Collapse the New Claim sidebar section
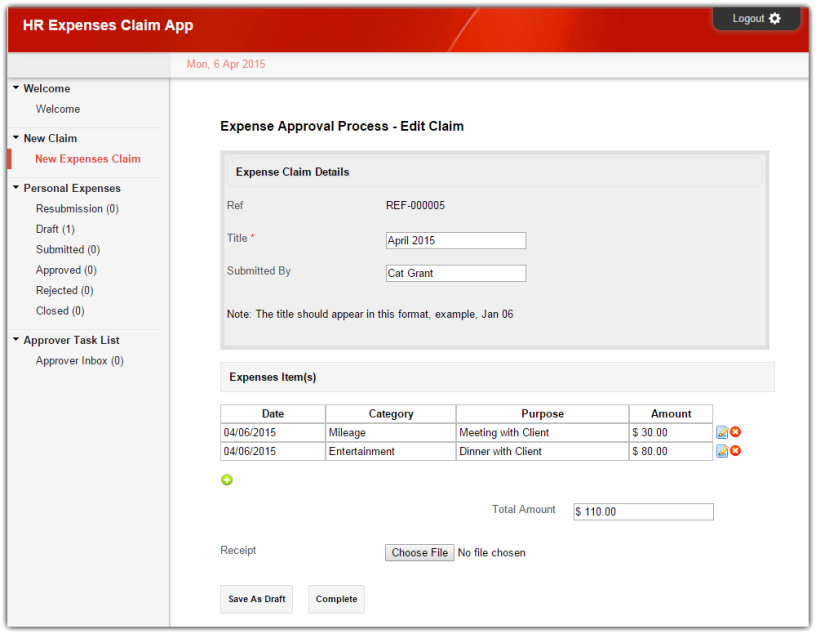The height and width of the screenshot is (634, 816). pyautogui.click(x=16, y=138)
